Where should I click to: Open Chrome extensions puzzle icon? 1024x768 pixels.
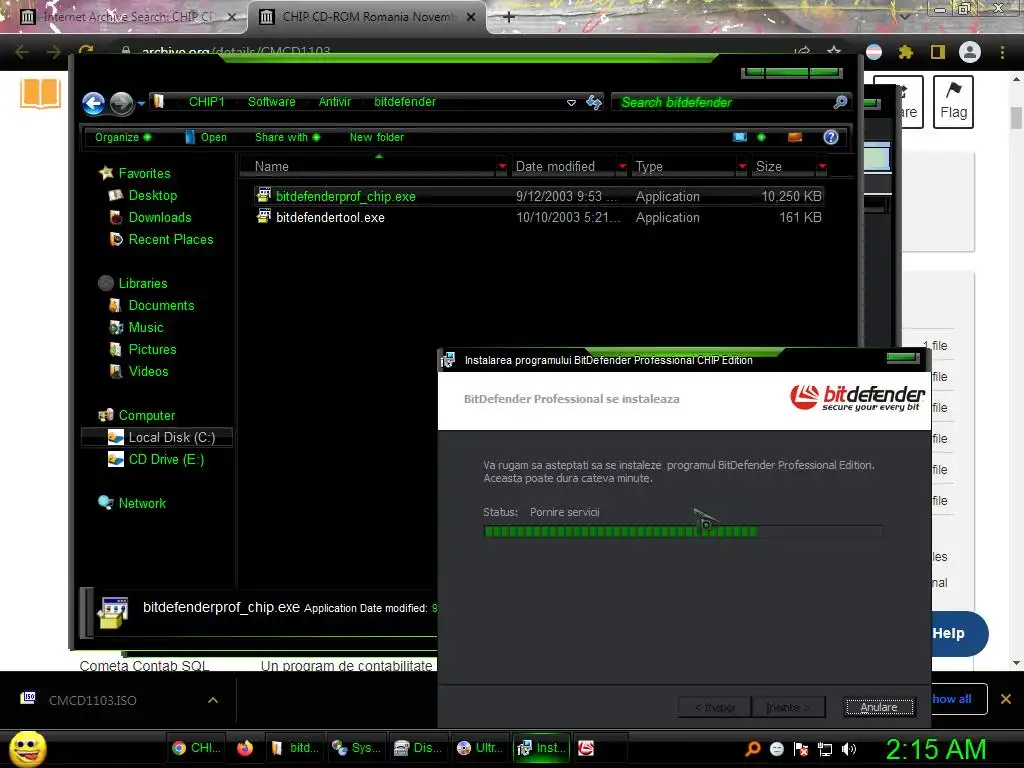point(905,52)
